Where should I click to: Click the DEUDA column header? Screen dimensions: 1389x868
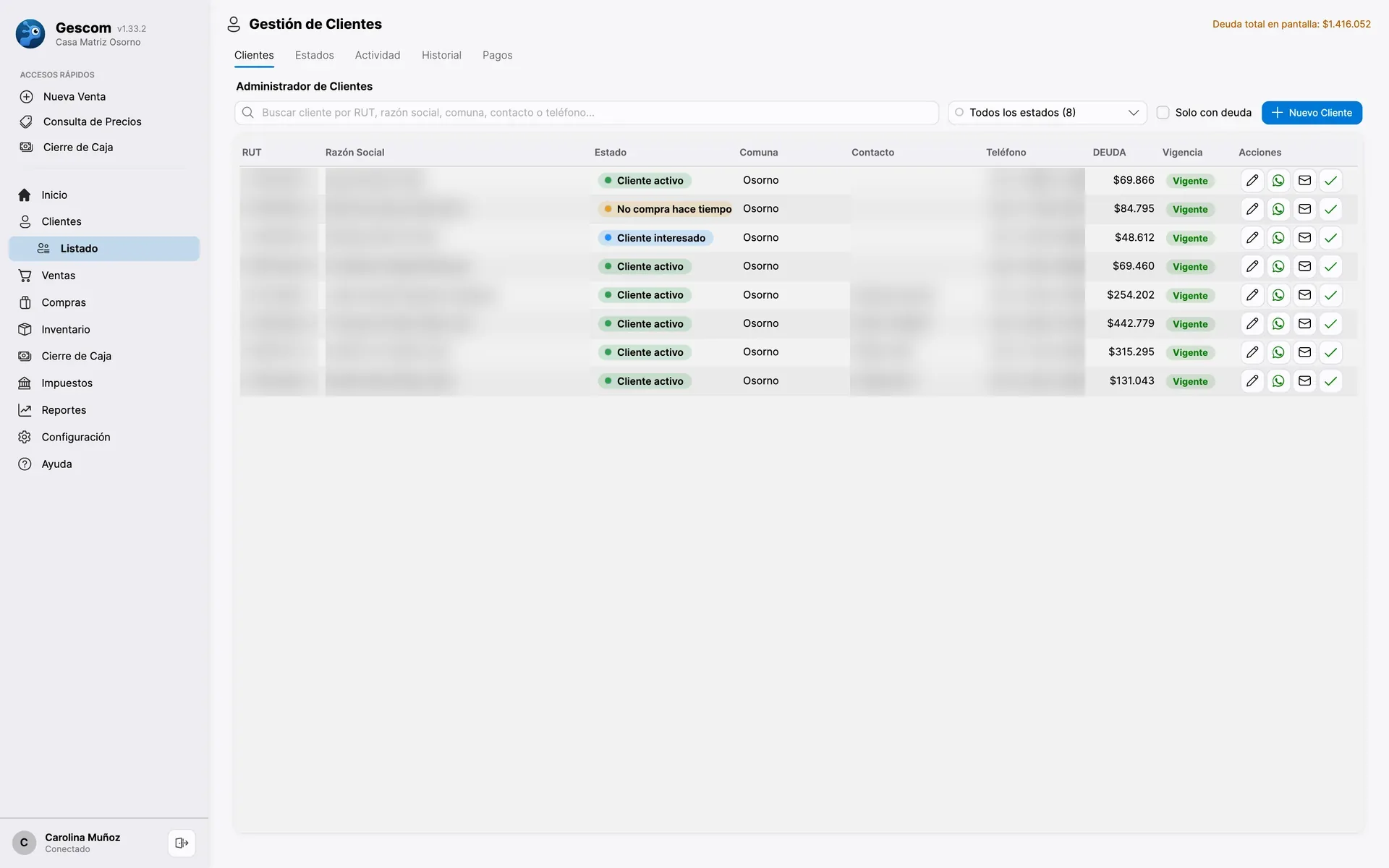(x=1109, y=153)
